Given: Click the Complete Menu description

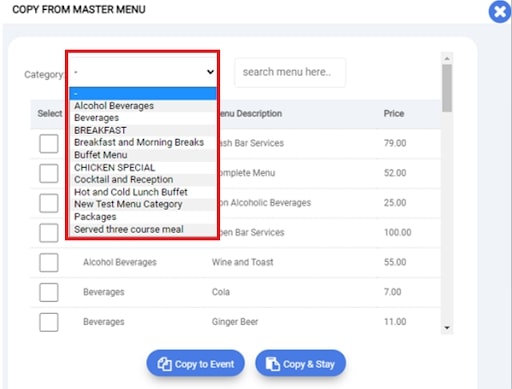Looking at the screenshot, I should tap(247, 173).
